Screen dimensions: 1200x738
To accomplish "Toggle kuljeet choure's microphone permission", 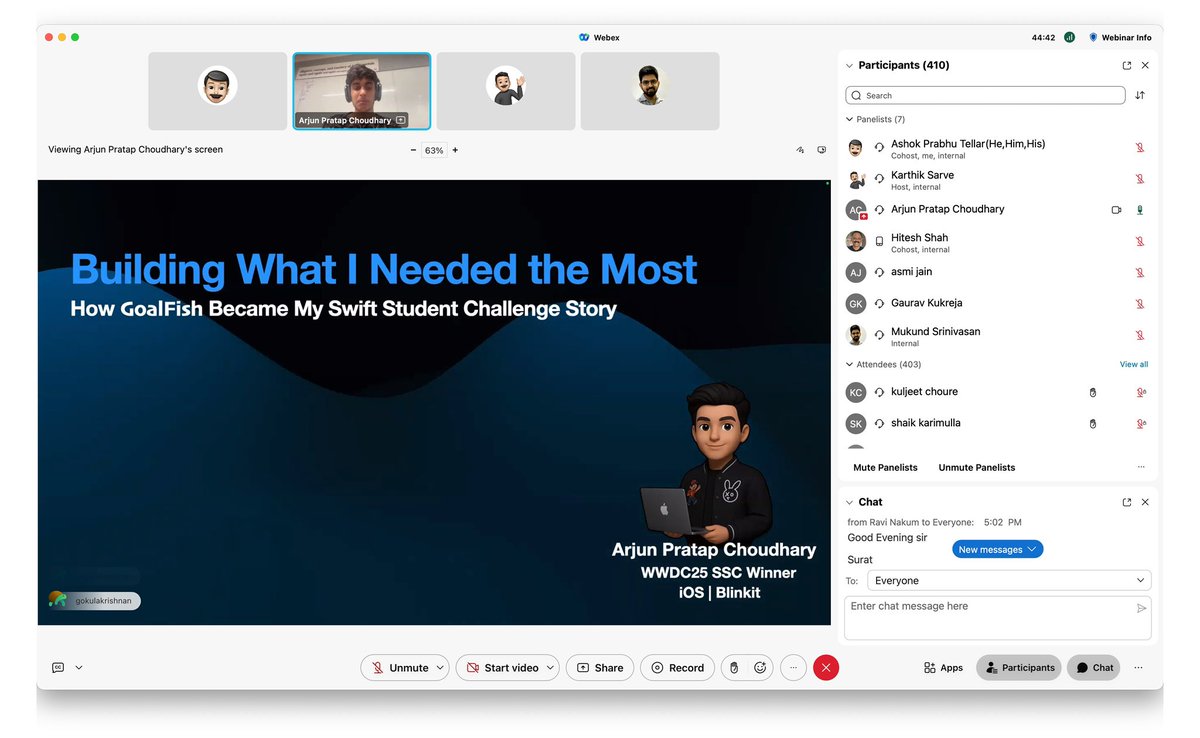I will click(x=1141, y=393).
